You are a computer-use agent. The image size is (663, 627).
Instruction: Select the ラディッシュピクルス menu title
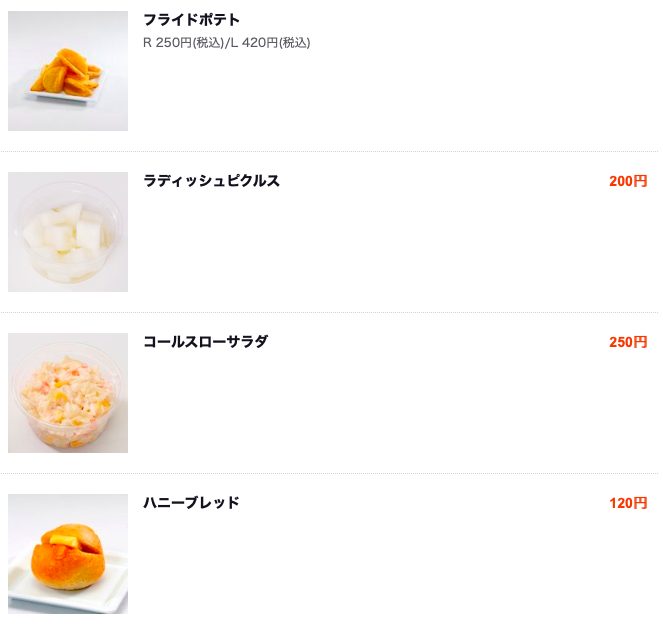pos(211,181)
